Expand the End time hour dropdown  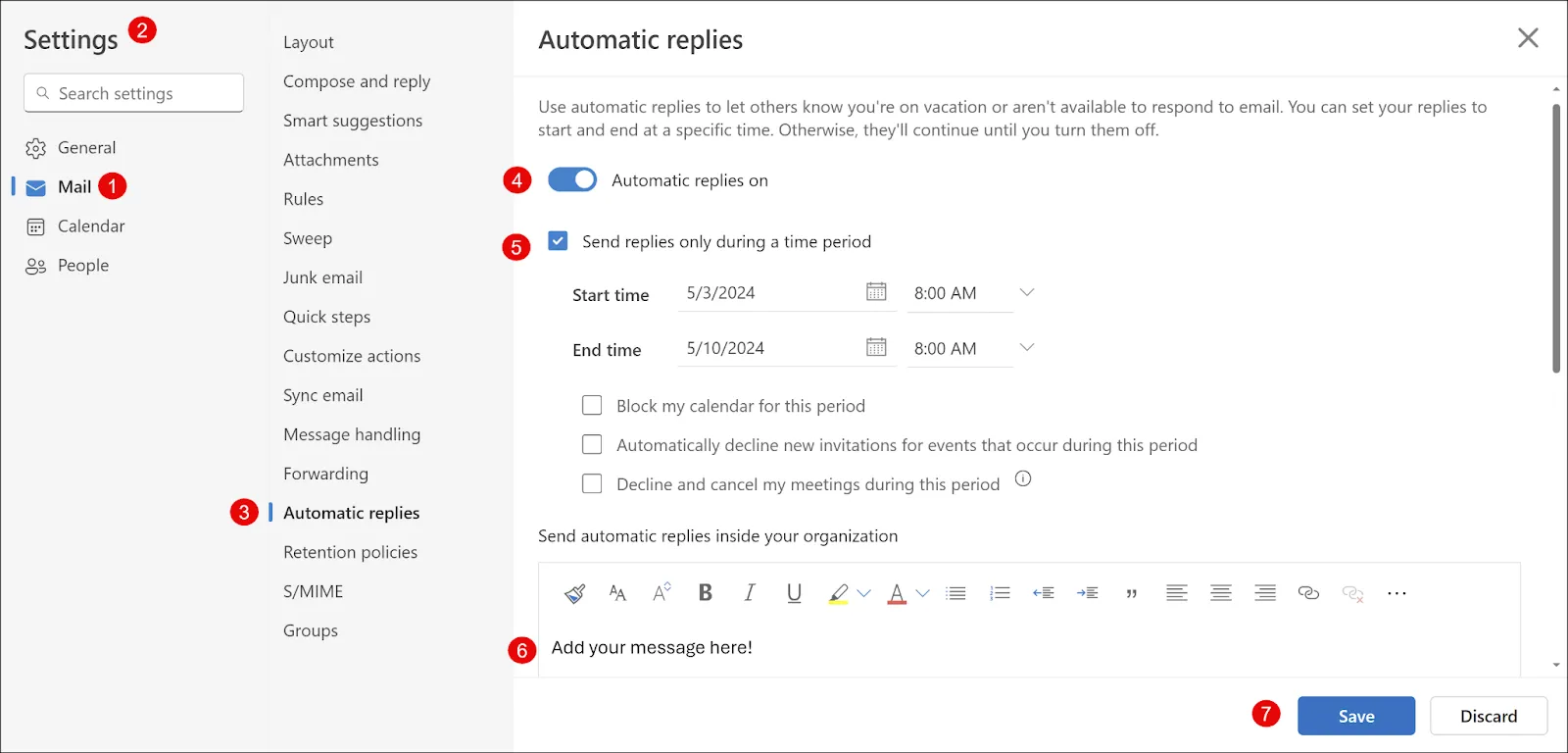click(1026, 347)
